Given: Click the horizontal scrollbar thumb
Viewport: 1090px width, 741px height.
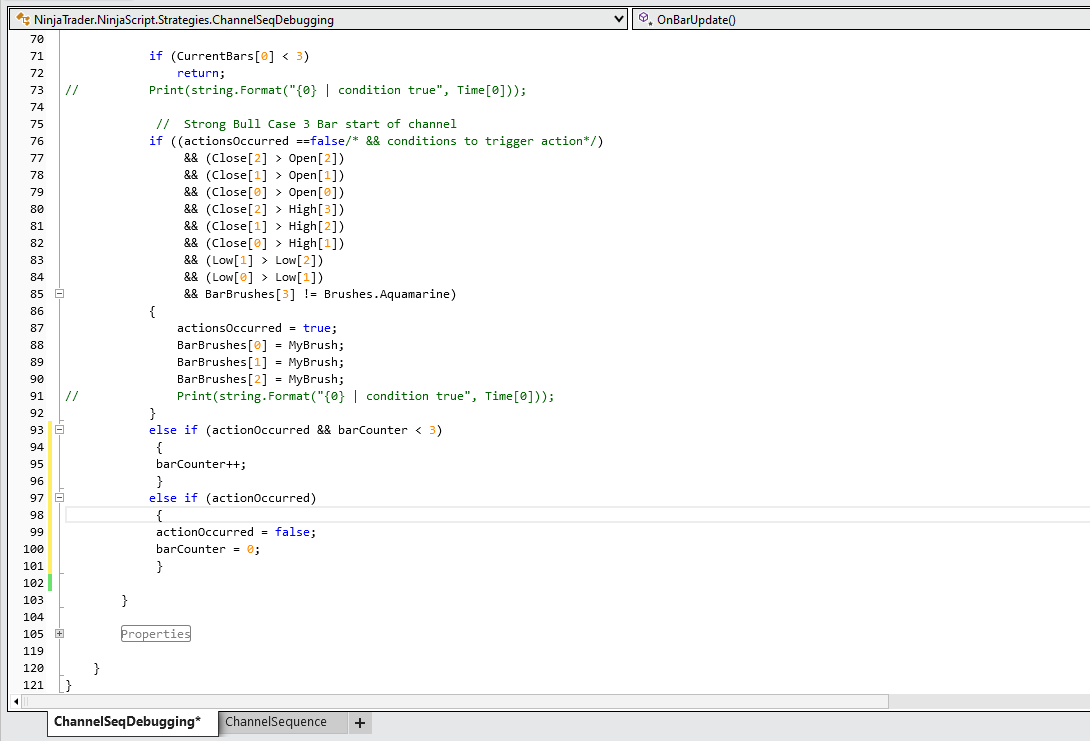Looking at the screenshot, I should click(x=455, y=701).
